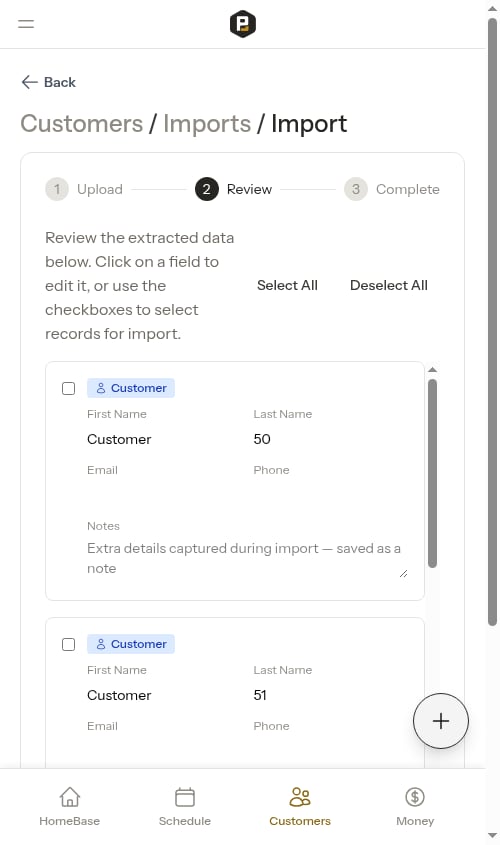Open the hamburger menu icon
The width and height of the screenshot is (500, 845).
tap(26, 24)
